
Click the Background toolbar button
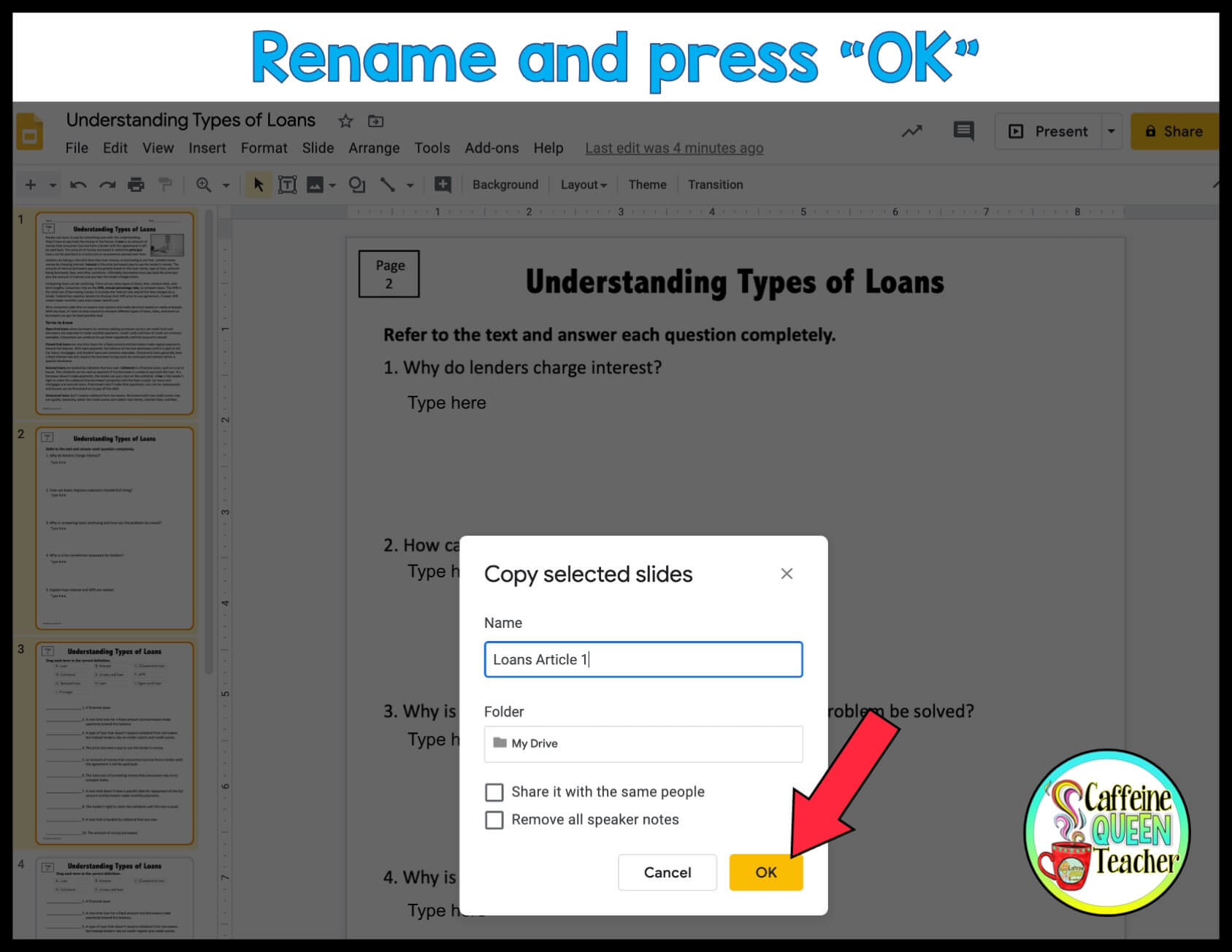click(505, 185)
